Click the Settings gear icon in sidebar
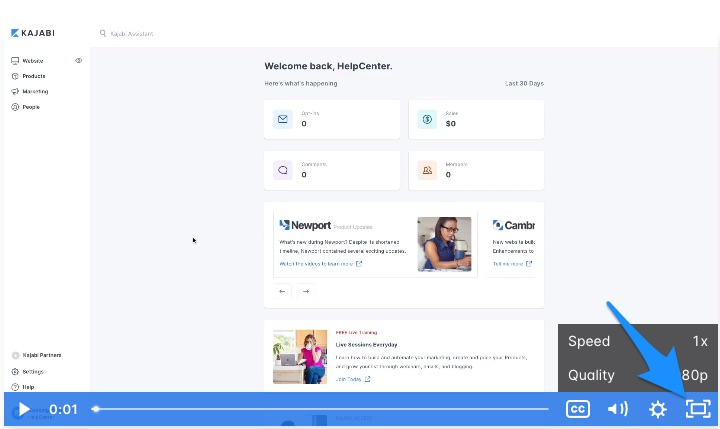The height and width of the screenshot is (429, 720). (15, 372)
